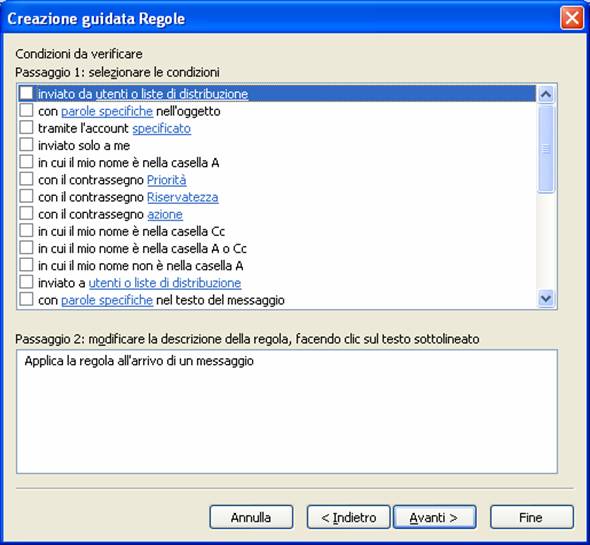The image size is (590, 545).
Task: Proceed with the 'Avanti >' button
Action: coord(435,518)
